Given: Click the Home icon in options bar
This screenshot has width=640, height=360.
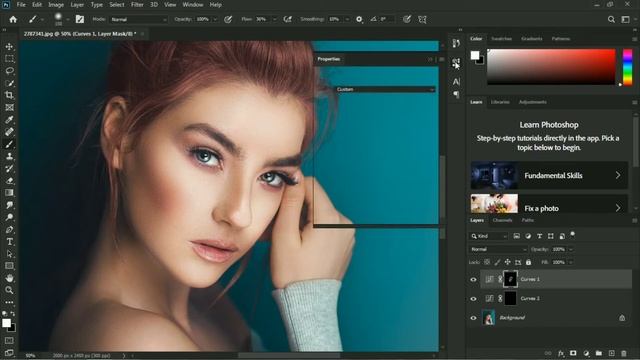Looking at the screenshot, I should coord(13,19).
